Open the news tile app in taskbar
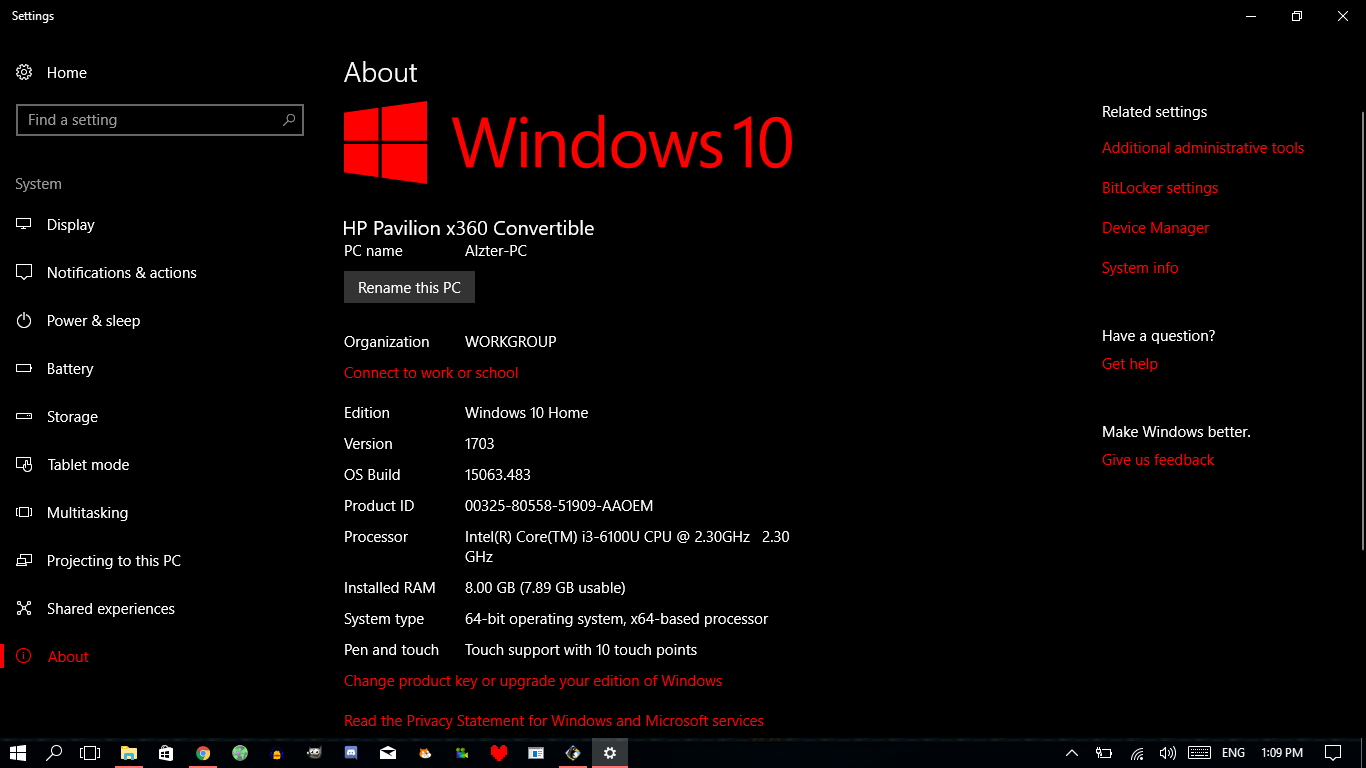This screenshot has height=768, width=1366. pos(536,753)
